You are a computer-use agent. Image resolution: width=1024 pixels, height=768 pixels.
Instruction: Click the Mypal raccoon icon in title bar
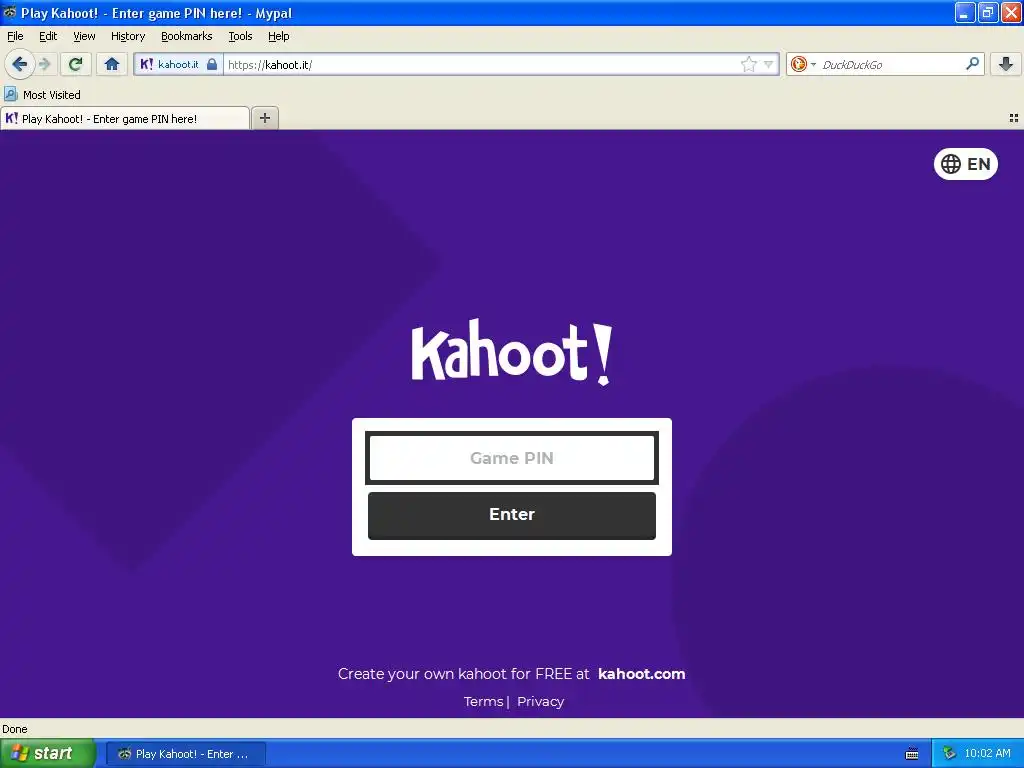point(10,12)
